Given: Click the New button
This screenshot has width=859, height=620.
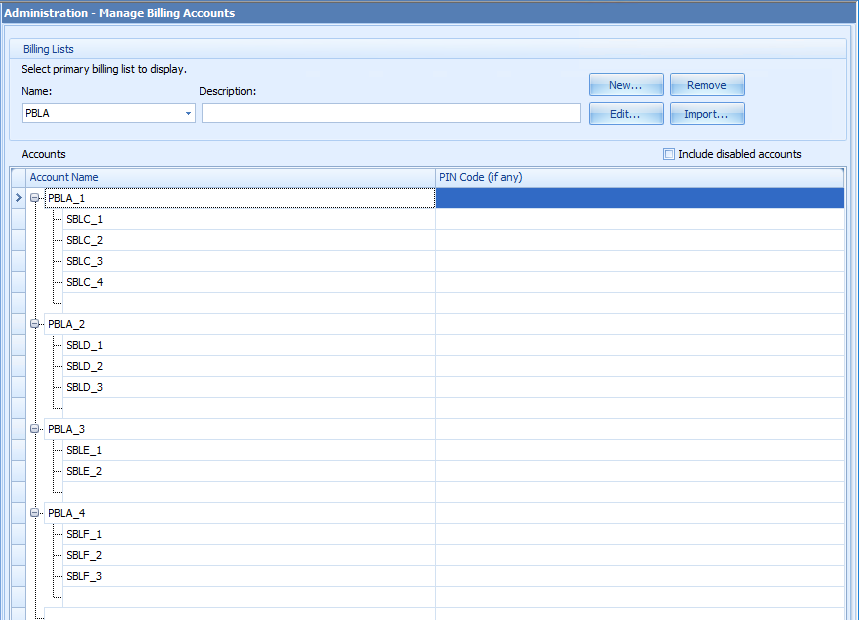Looking at the screenshot, I should tap(626, 84).
